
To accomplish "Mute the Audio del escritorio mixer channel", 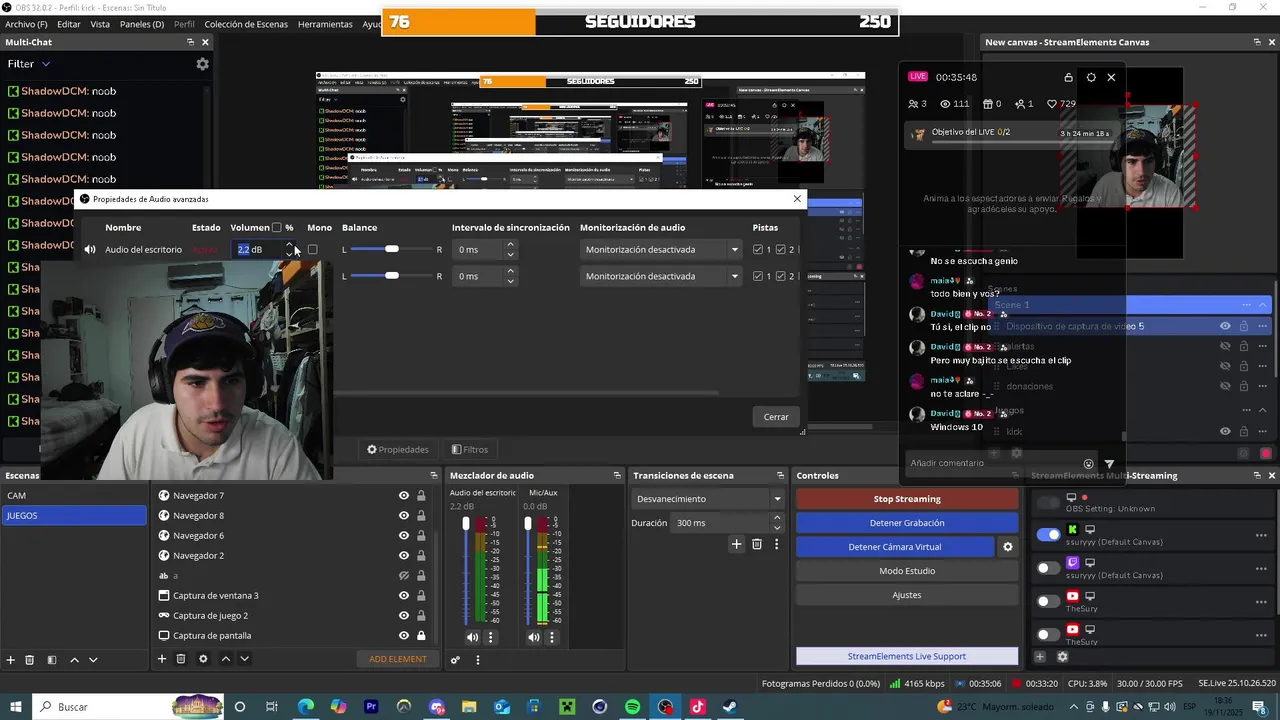I will point(472,637).
